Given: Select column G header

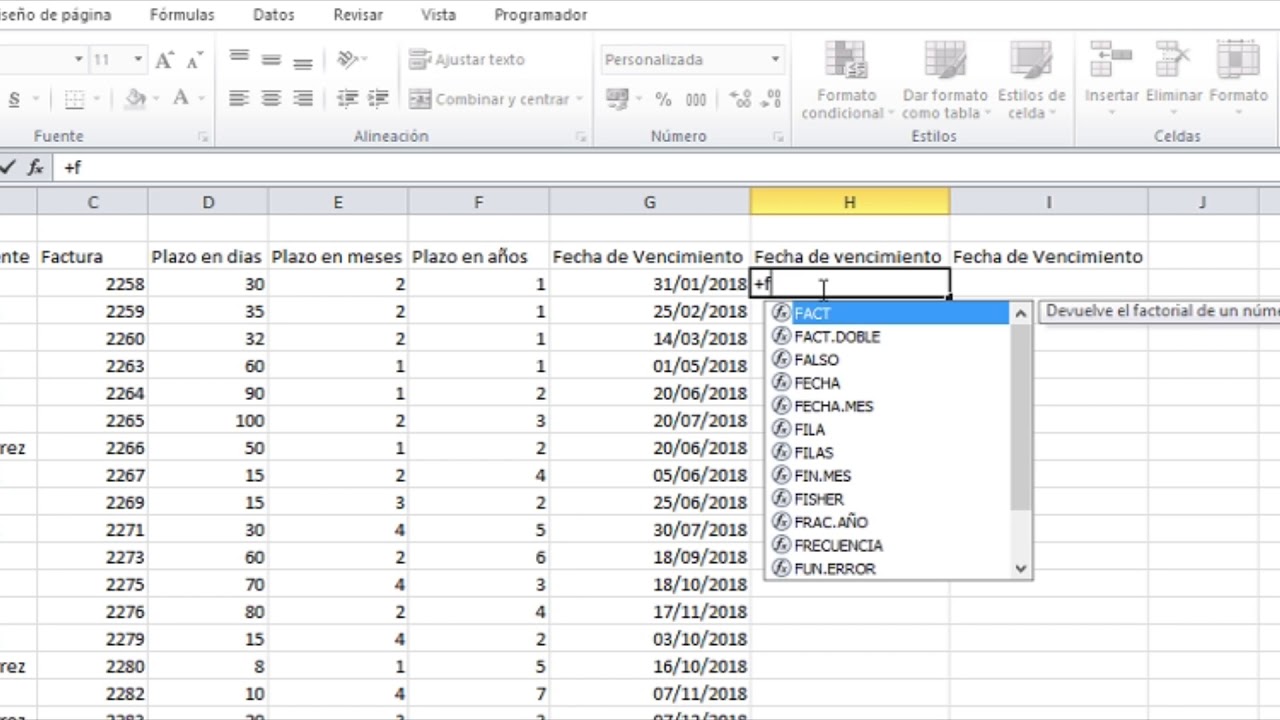Looking at the screenshot, I should click(650, 202).
